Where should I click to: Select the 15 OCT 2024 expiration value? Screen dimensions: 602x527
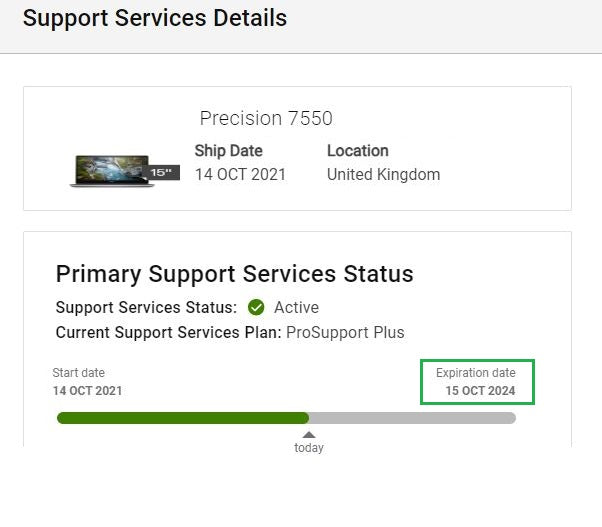(x=480, y=391)
